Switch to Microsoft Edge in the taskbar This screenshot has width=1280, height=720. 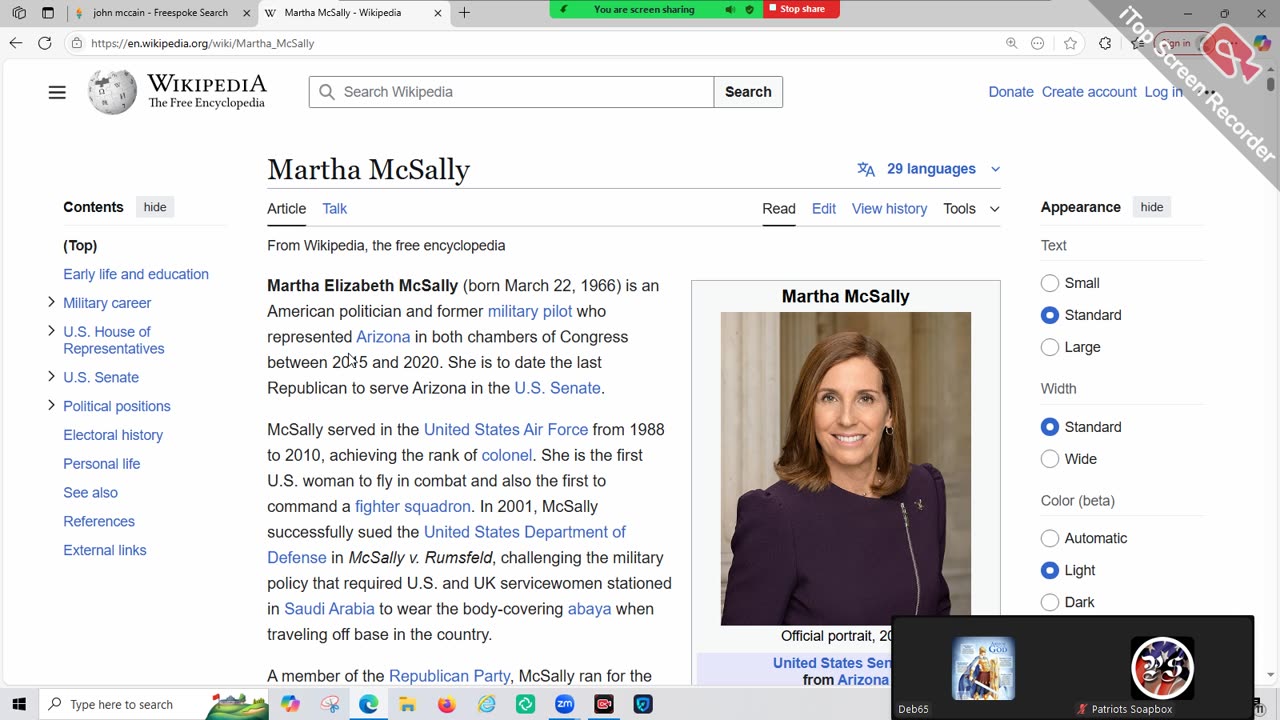(369, 704)
